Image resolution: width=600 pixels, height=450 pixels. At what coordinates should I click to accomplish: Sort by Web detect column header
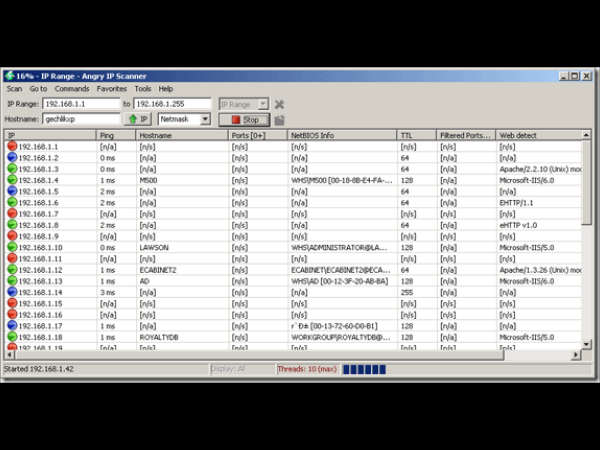(538, 135)
